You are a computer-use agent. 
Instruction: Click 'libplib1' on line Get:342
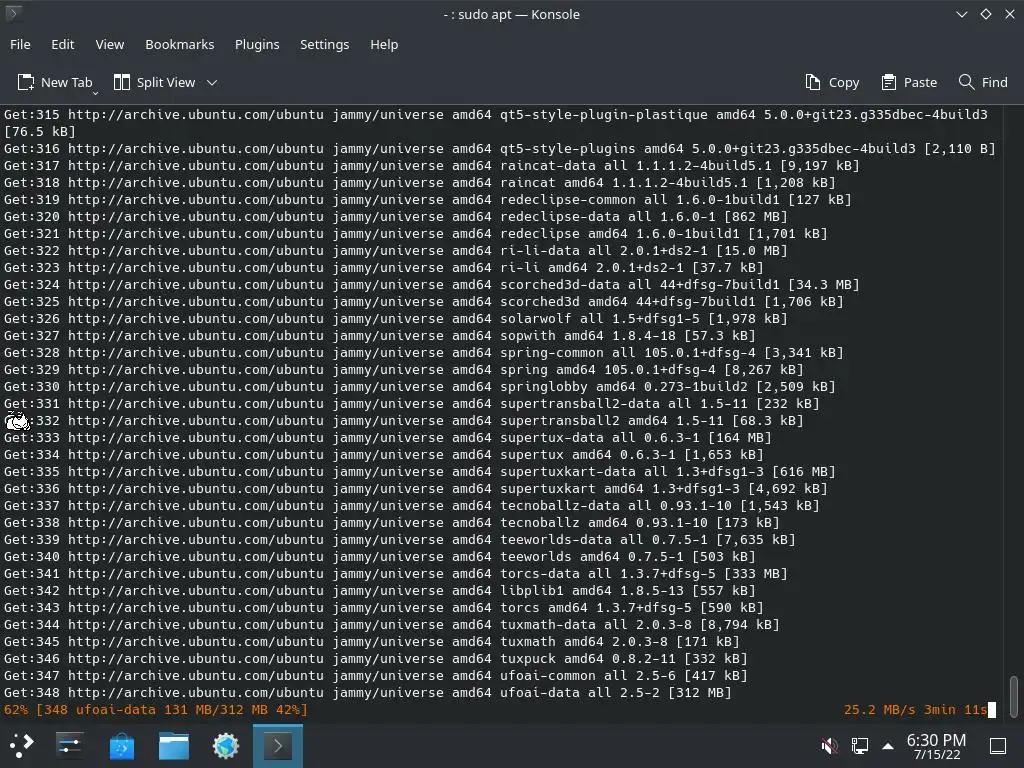tap(532, 590)
